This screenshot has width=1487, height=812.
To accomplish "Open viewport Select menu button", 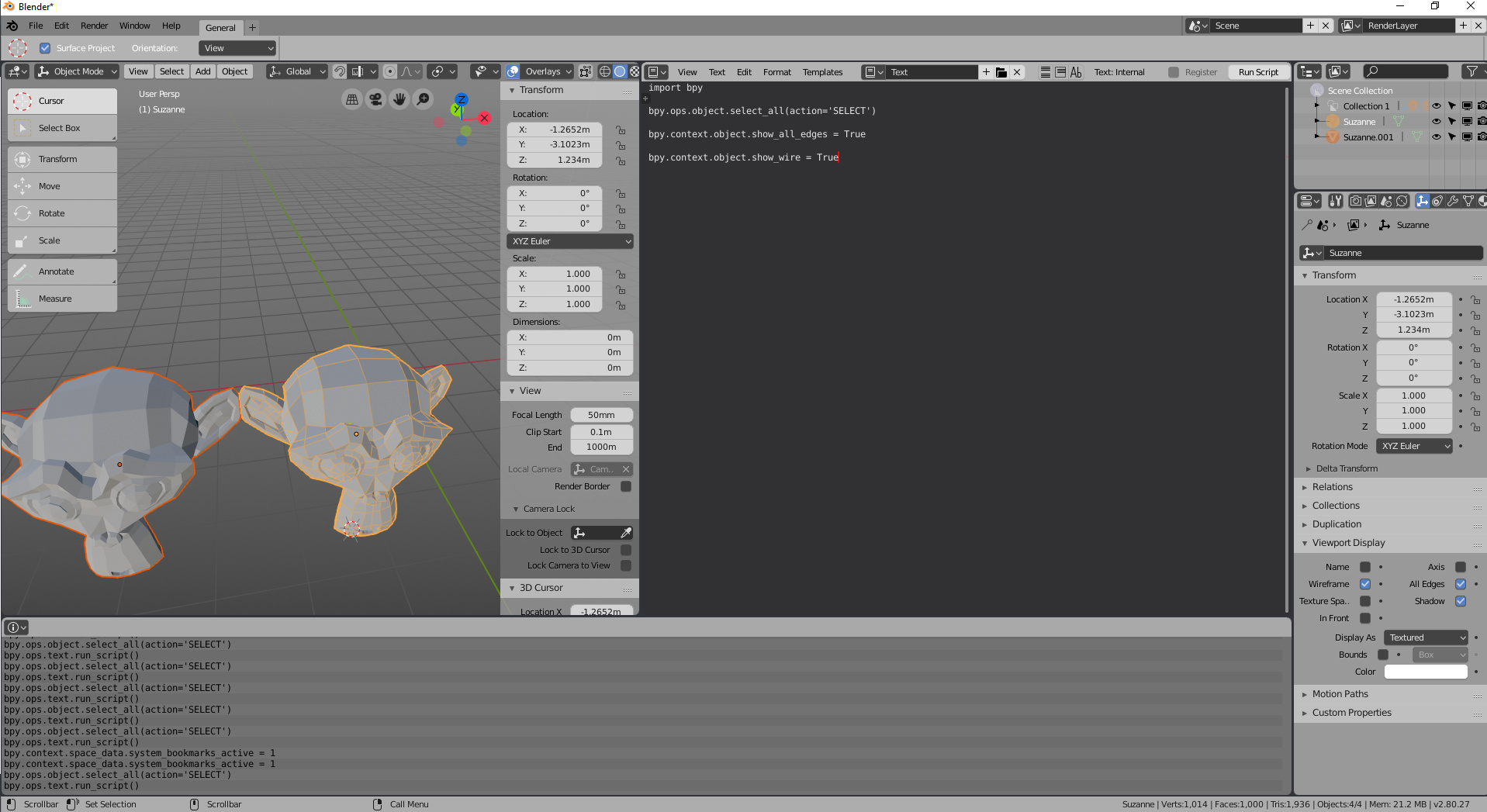I will click(172, 71).
